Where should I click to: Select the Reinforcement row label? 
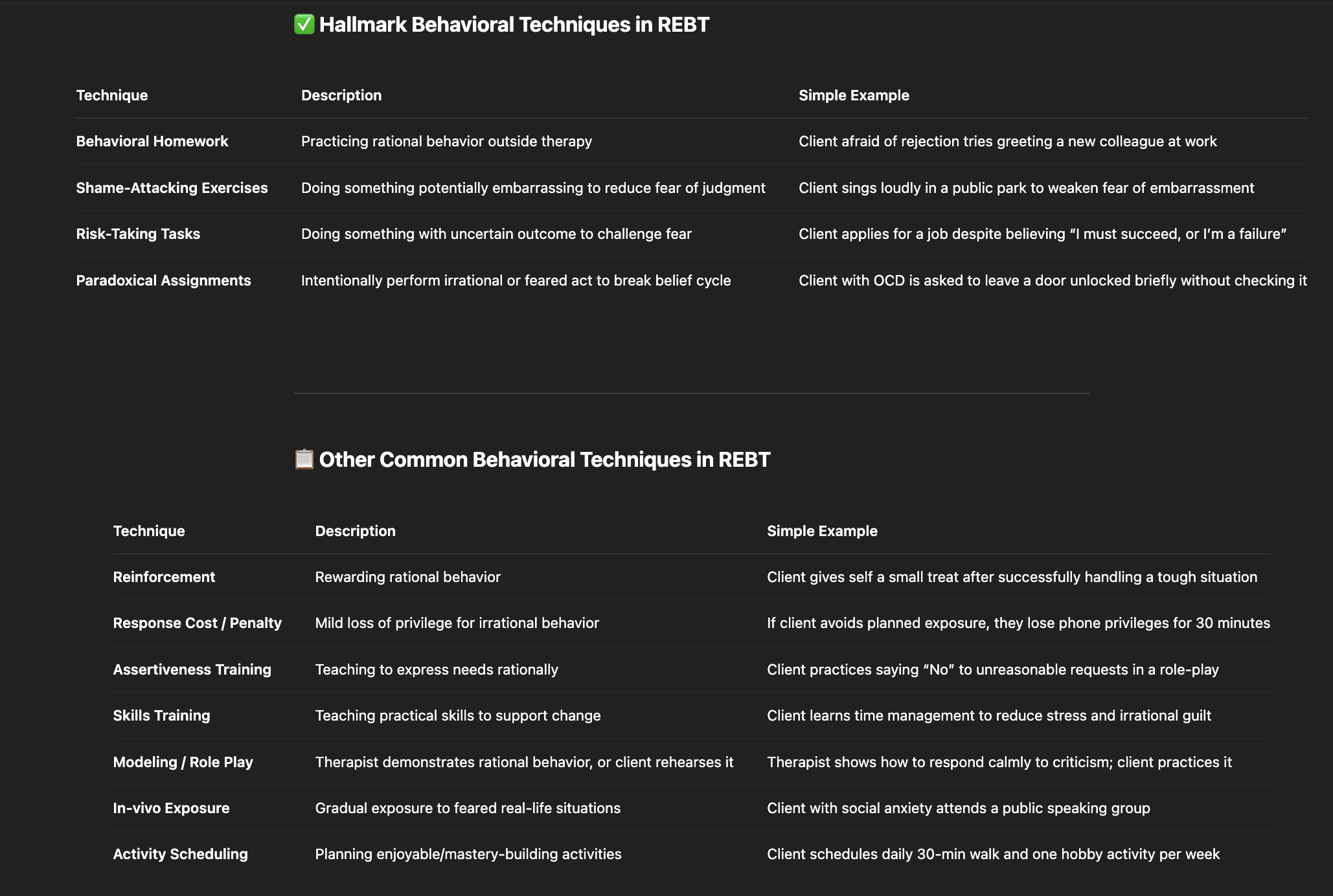click(x=164, y=577)
